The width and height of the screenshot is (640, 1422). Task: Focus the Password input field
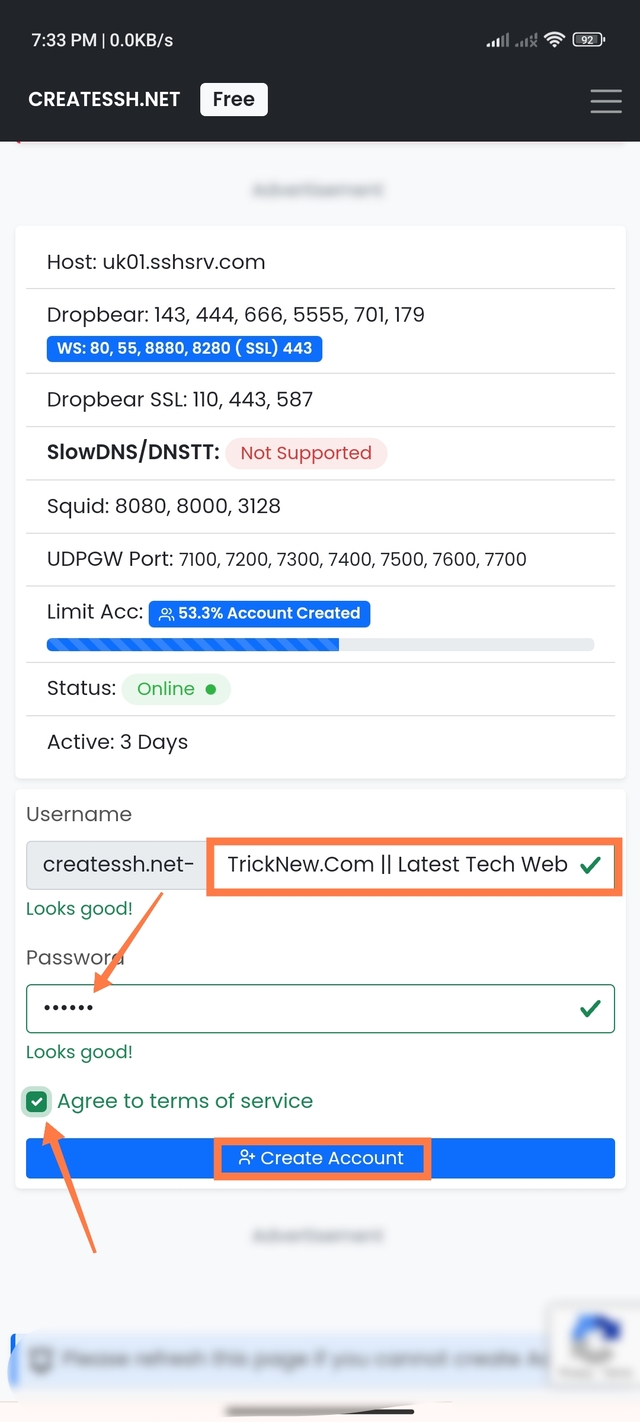(300, 1009)
